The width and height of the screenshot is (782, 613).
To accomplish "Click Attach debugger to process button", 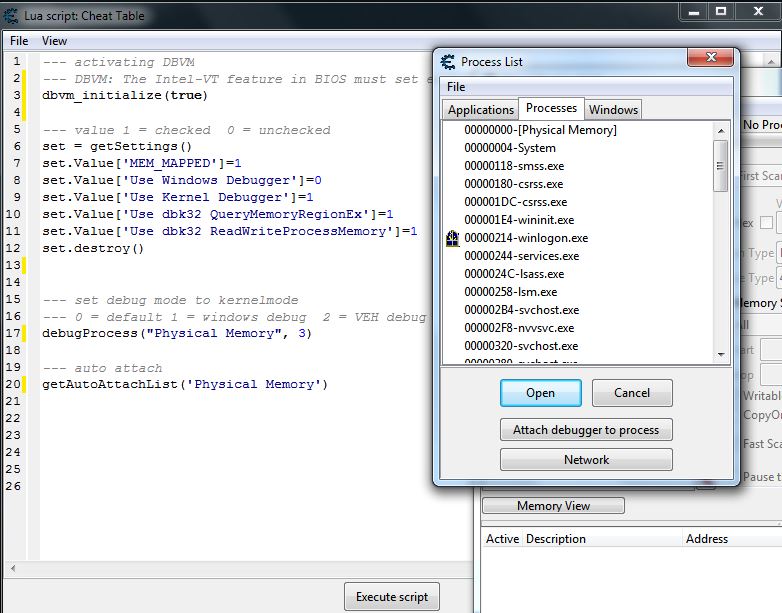I will 586,430.
